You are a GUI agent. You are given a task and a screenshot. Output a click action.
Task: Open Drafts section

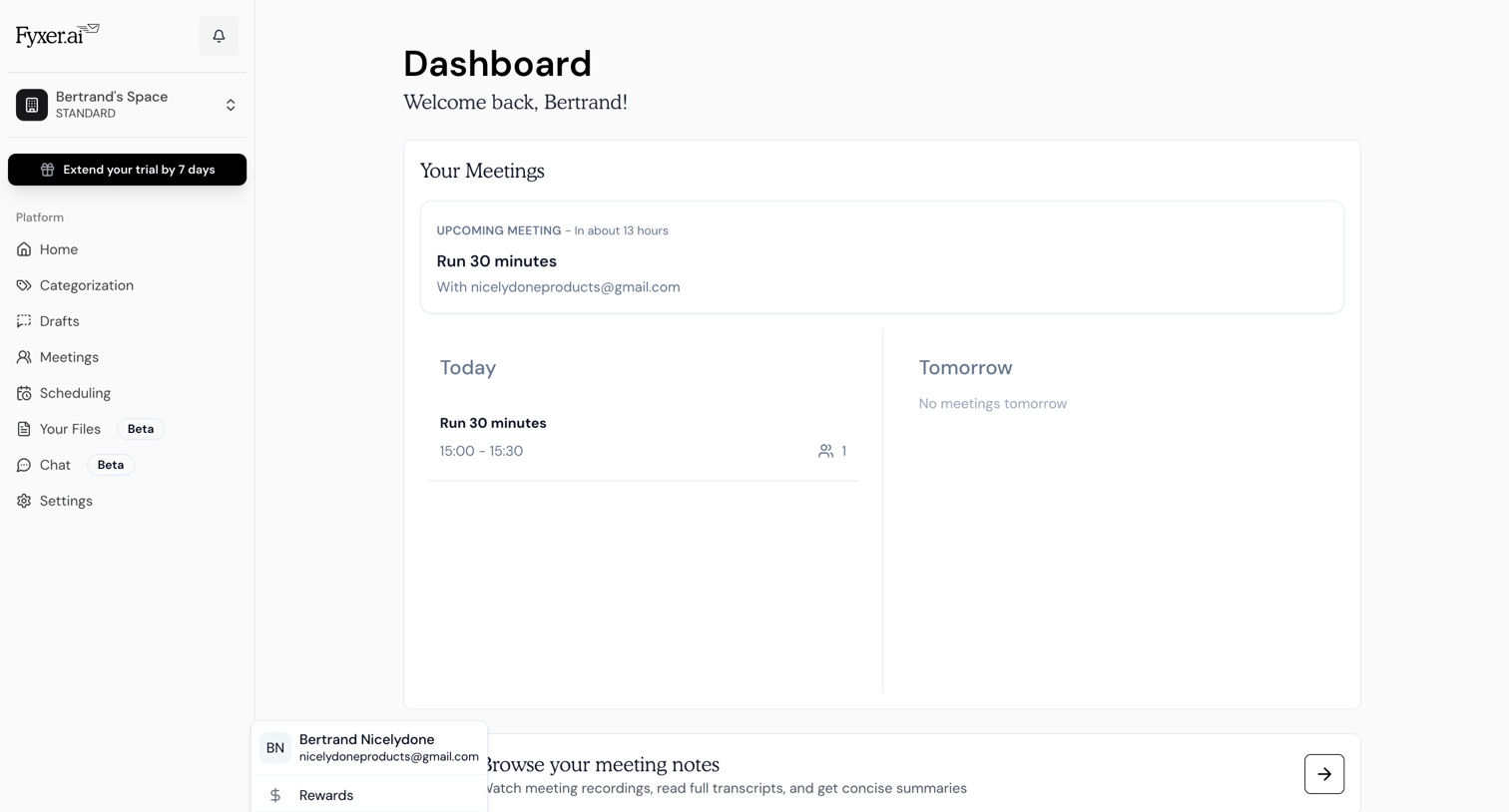pyautogui.click(x=127, y=321)
